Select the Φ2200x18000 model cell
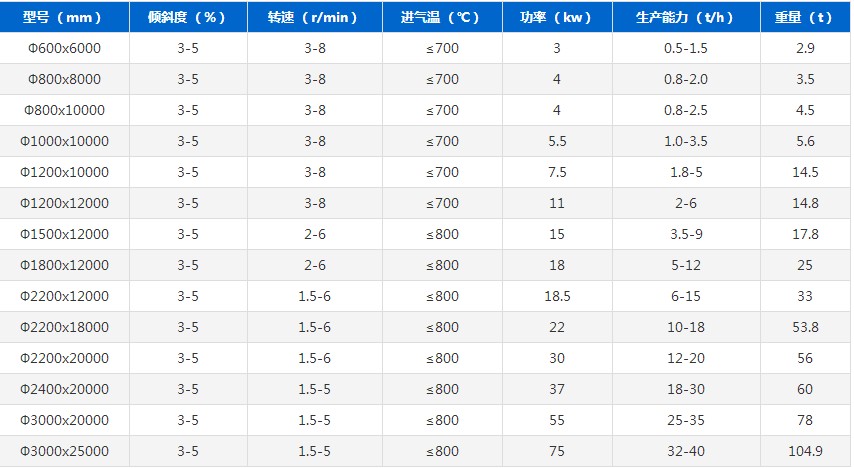Image resolution: width=854 pixels, height=468 pixels. [x=64, y=327]
